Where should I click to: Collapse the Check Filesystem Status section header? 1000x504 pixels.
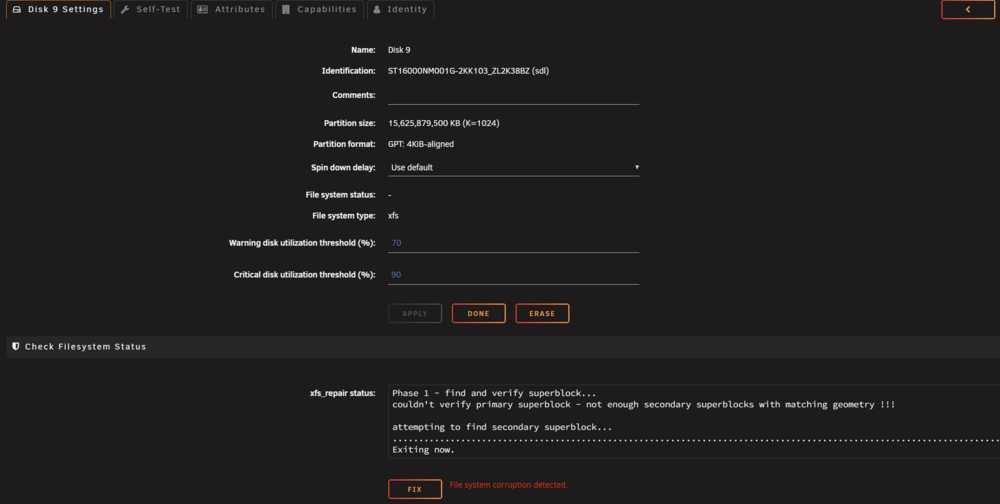coord(503,346)
